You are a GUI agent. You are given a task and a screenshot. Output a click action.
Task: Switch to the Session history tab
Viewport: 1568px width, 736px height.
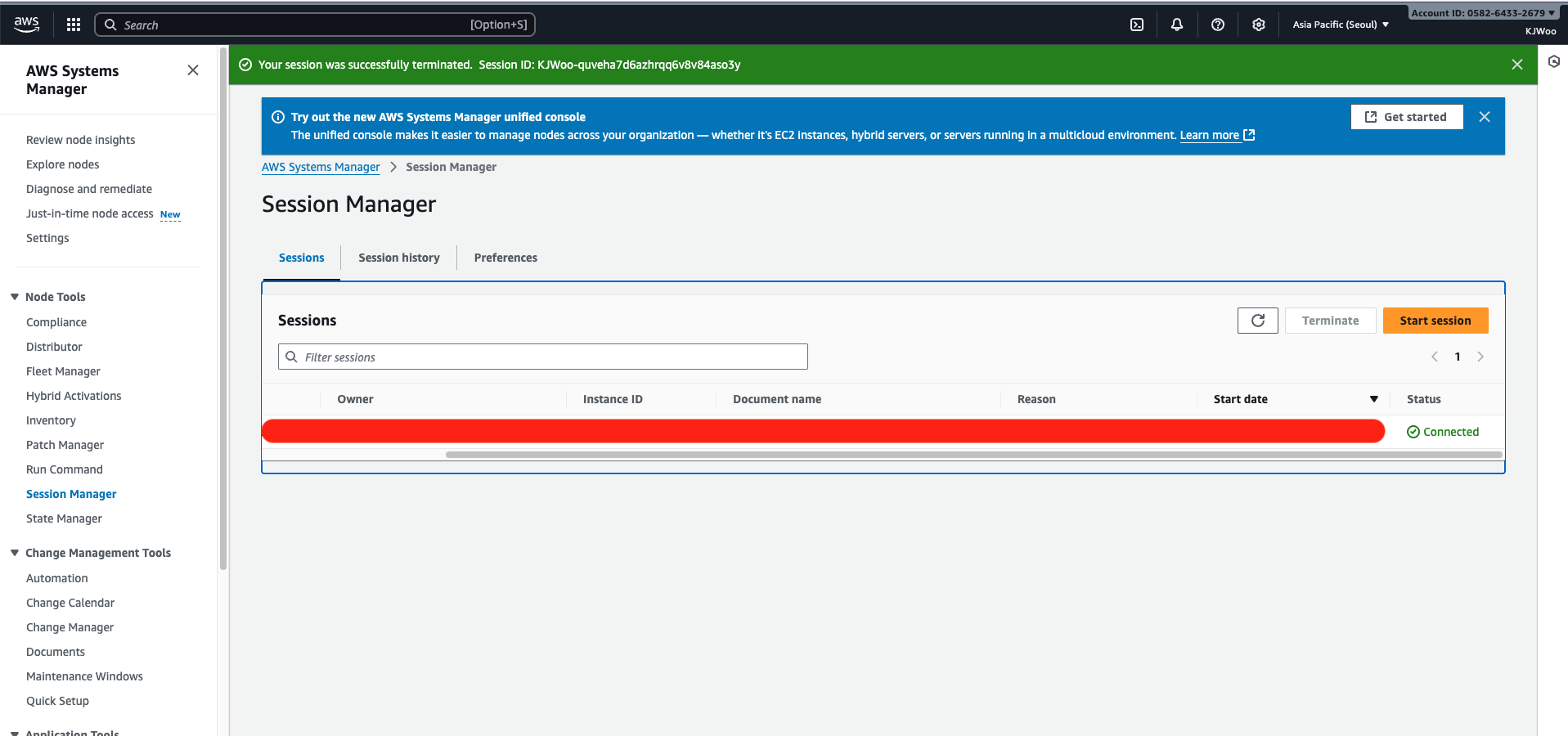click(399, 258)
